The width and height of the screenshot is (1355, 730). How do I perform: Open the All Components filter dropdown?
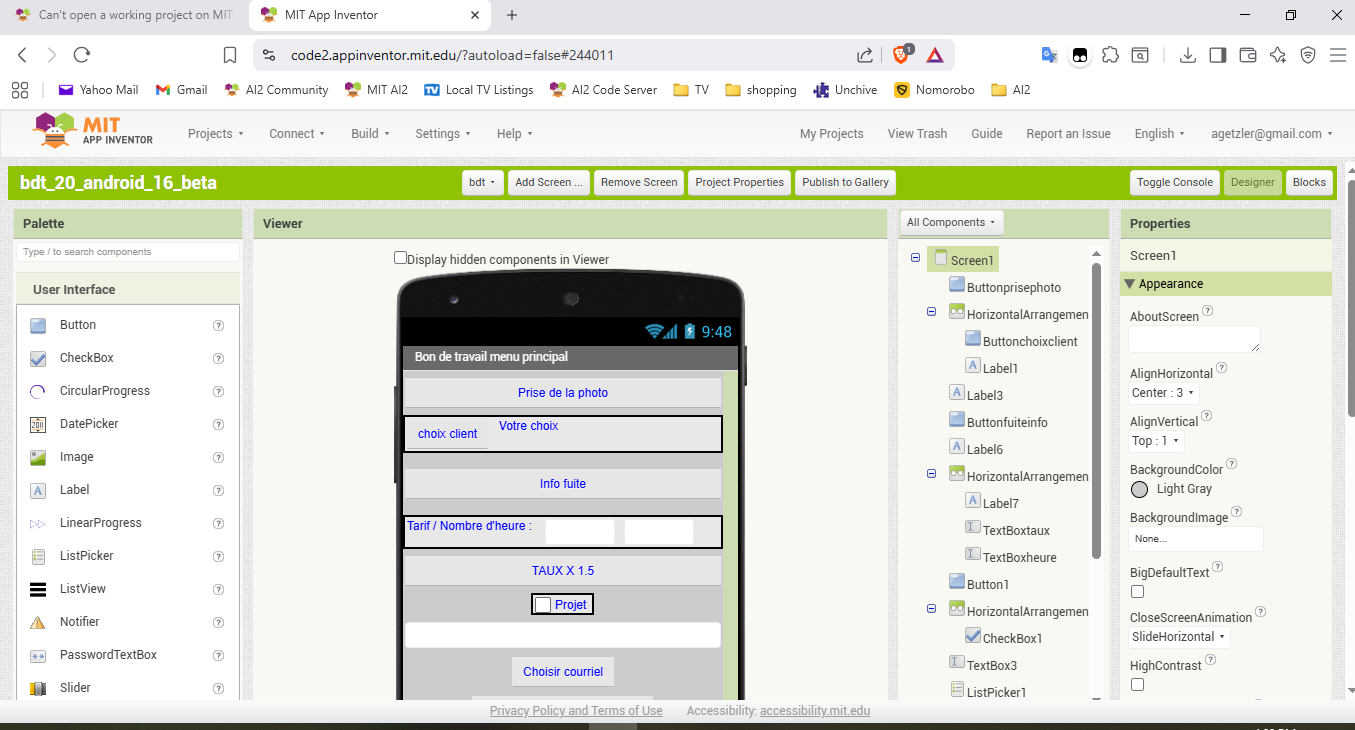coord(951,222)
